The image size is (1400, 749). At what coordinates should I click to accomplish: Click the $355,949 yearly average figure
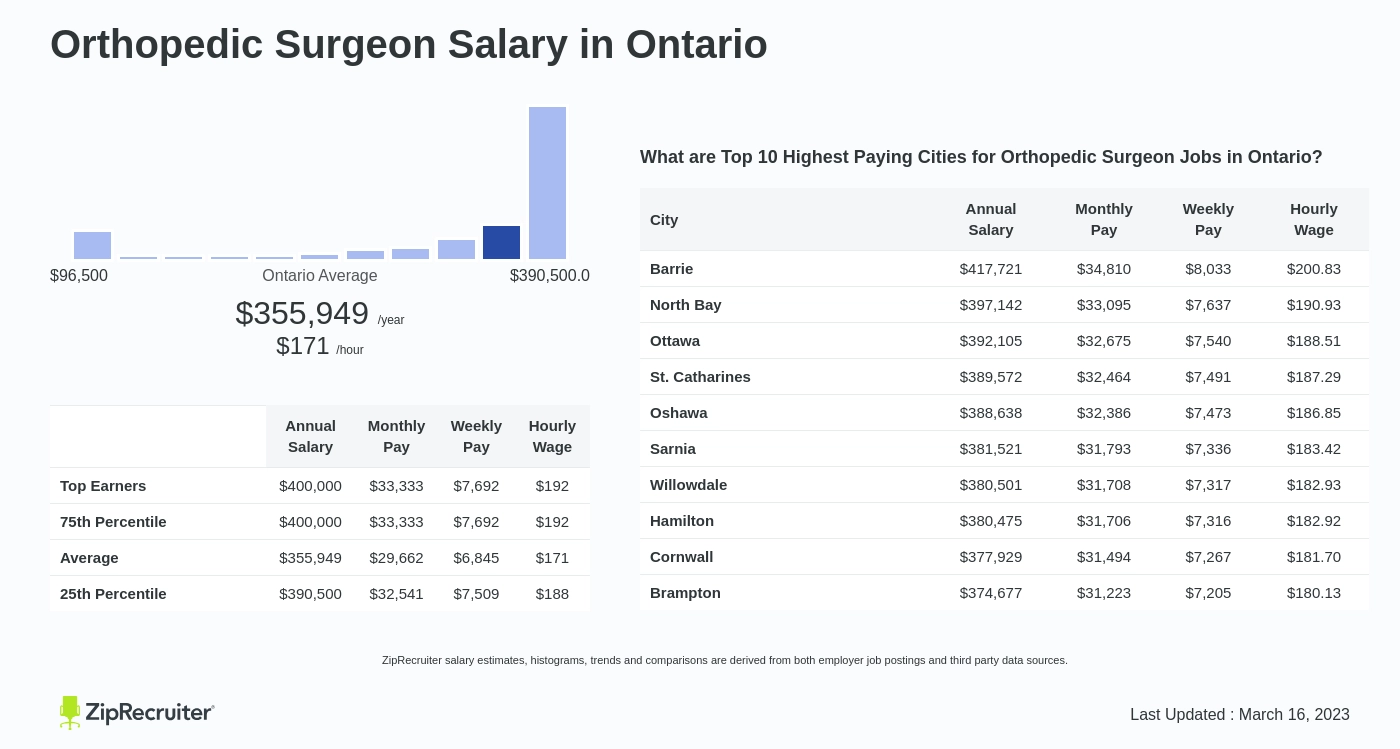[302, 313]
